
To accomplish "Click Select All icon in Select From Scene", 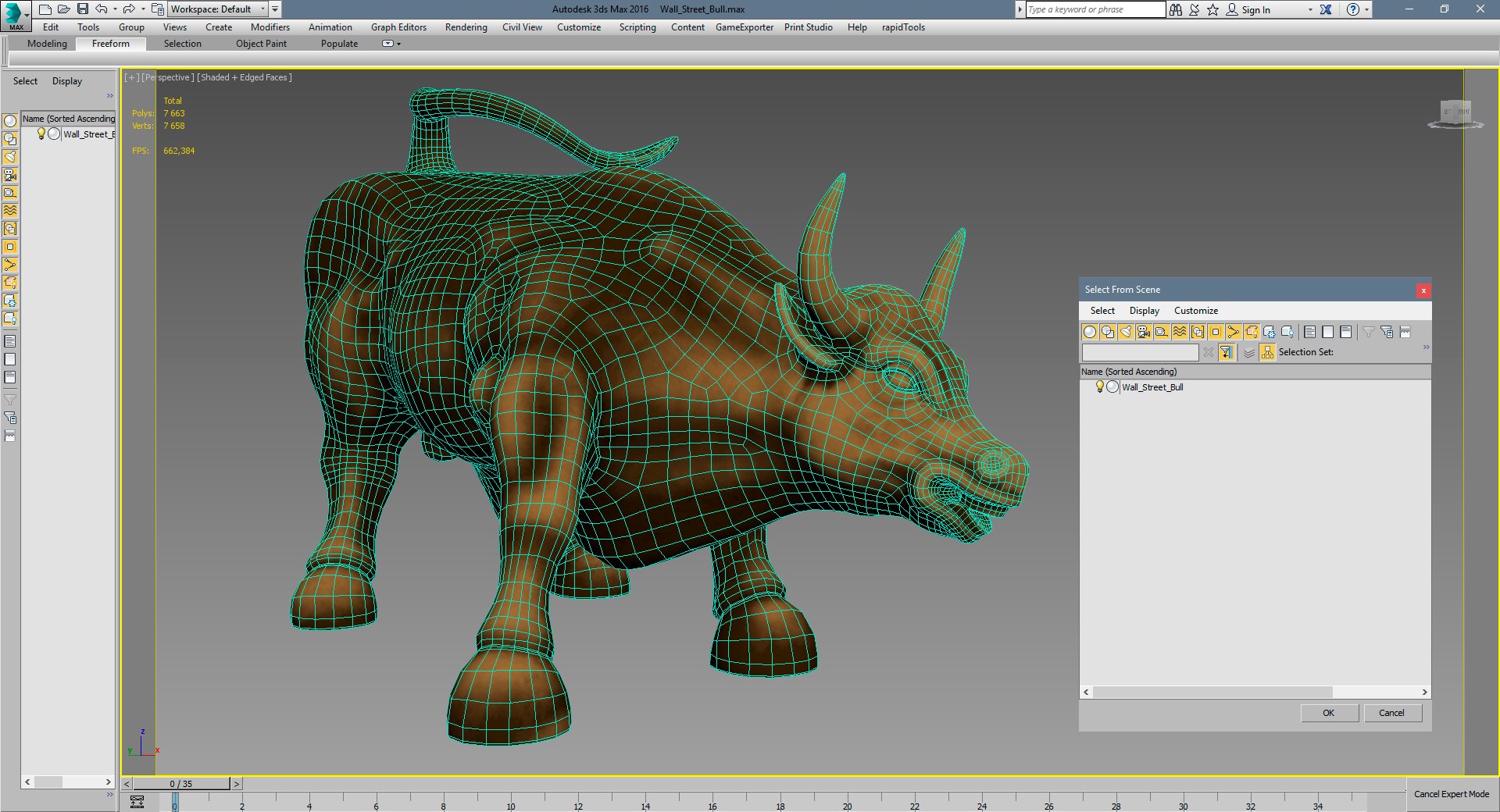I will (x=1310, y=332).
